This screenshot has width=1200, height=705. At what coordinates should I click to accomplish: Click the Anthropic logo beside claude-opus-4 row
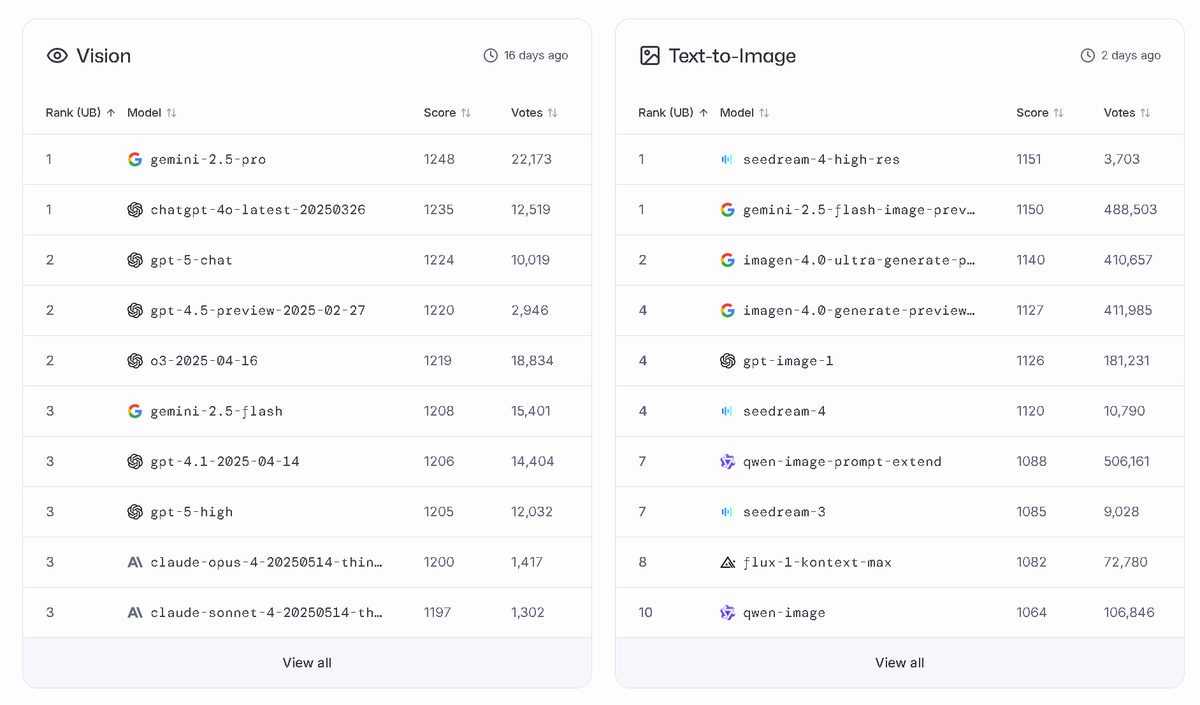(x=135, y=562)
